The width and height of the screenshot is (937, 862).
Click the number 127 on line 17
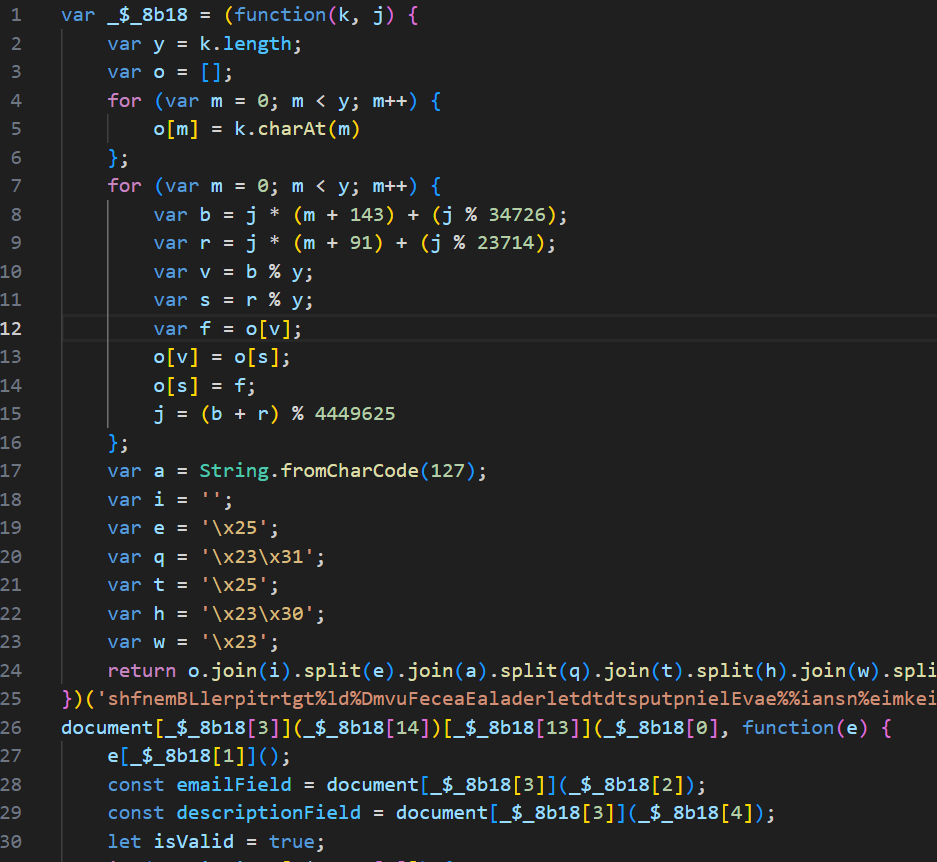point(448,471)
